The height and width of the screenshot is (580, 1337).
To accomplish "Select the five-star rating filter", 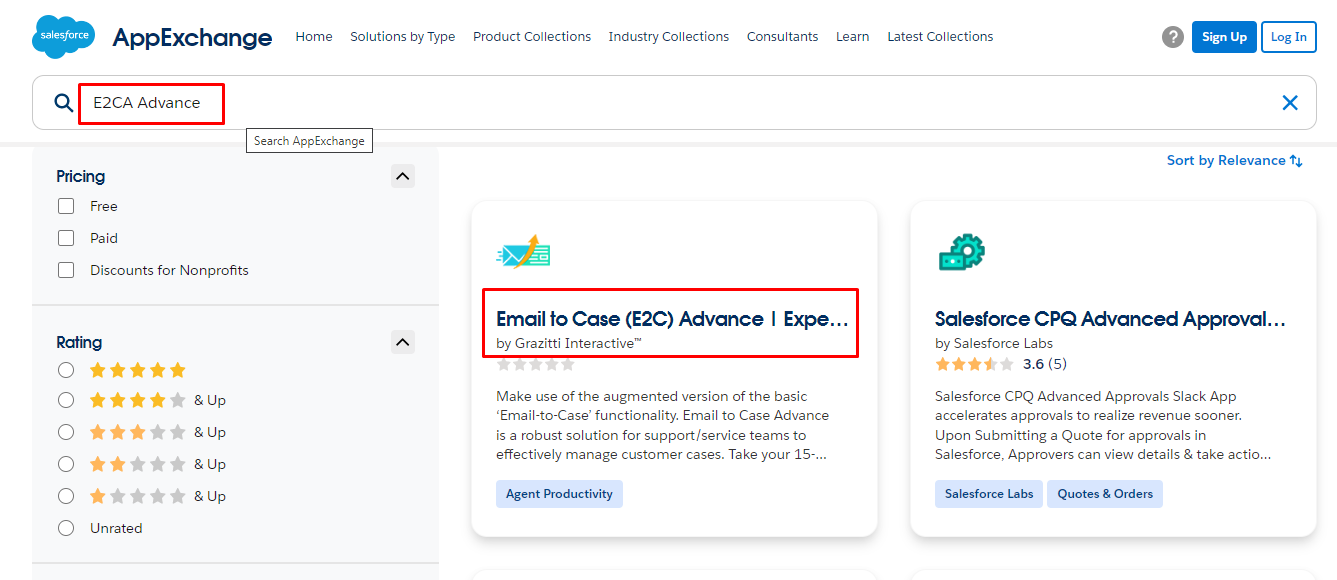I will click(66, 370).
